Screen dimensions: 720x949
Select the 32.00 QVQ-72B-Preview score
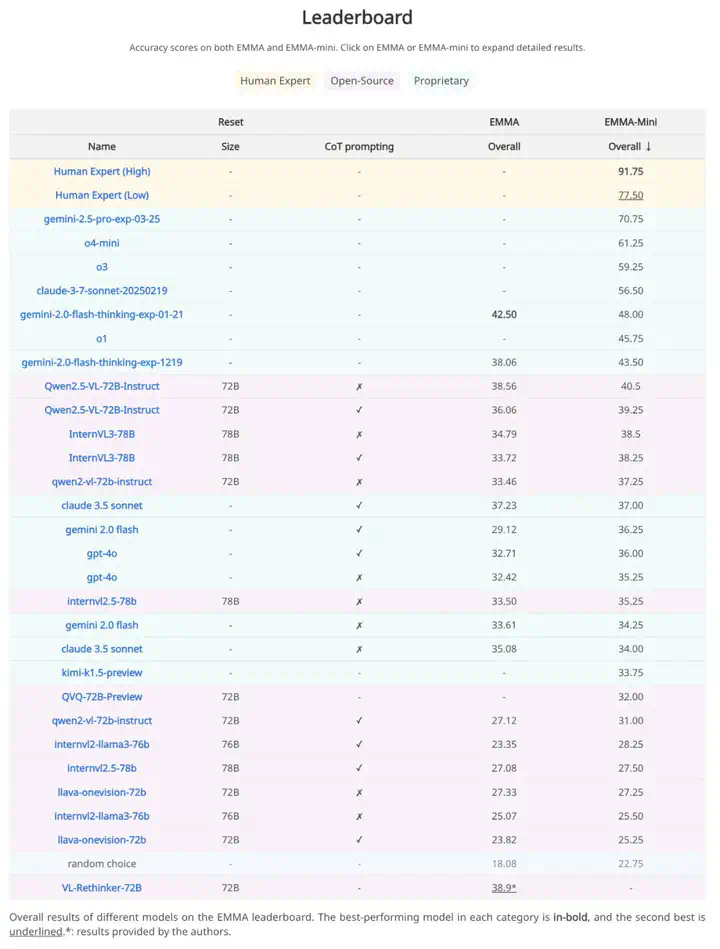[630, 697]
